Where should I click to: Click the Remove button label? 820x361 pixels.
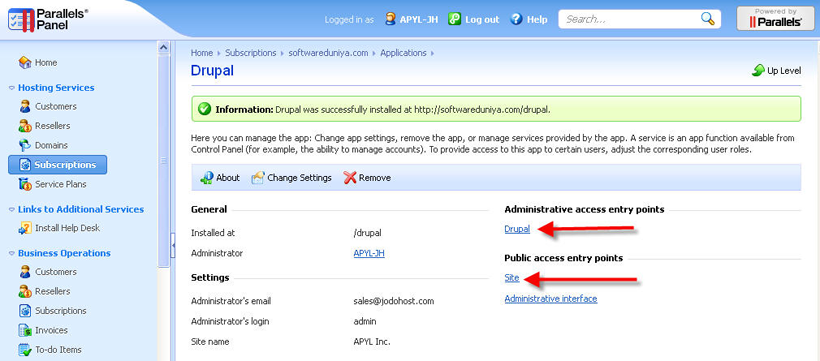(x=375, y=178)
